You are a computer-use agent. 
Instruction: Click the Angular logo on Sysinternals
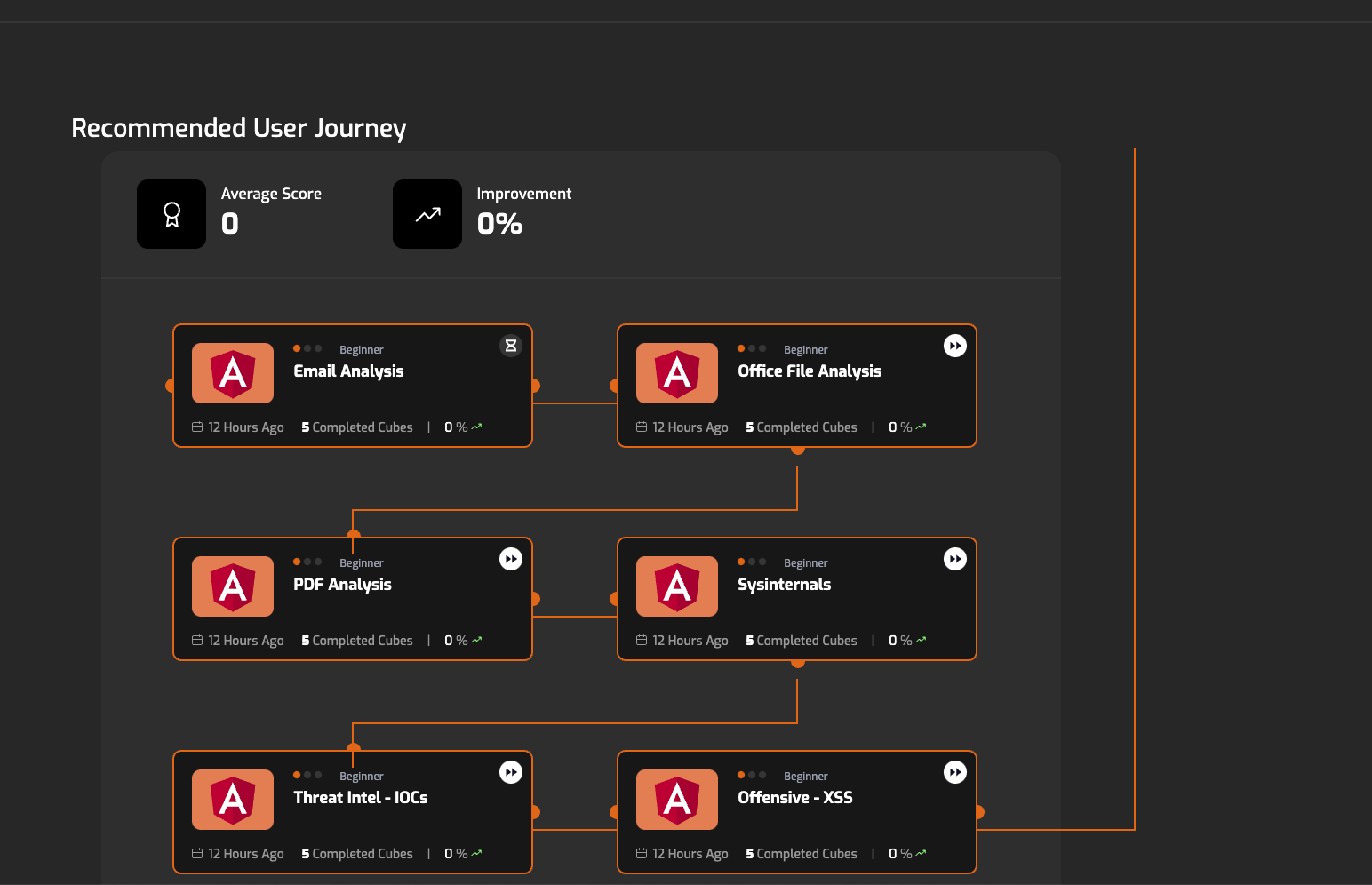coord(676,586)
